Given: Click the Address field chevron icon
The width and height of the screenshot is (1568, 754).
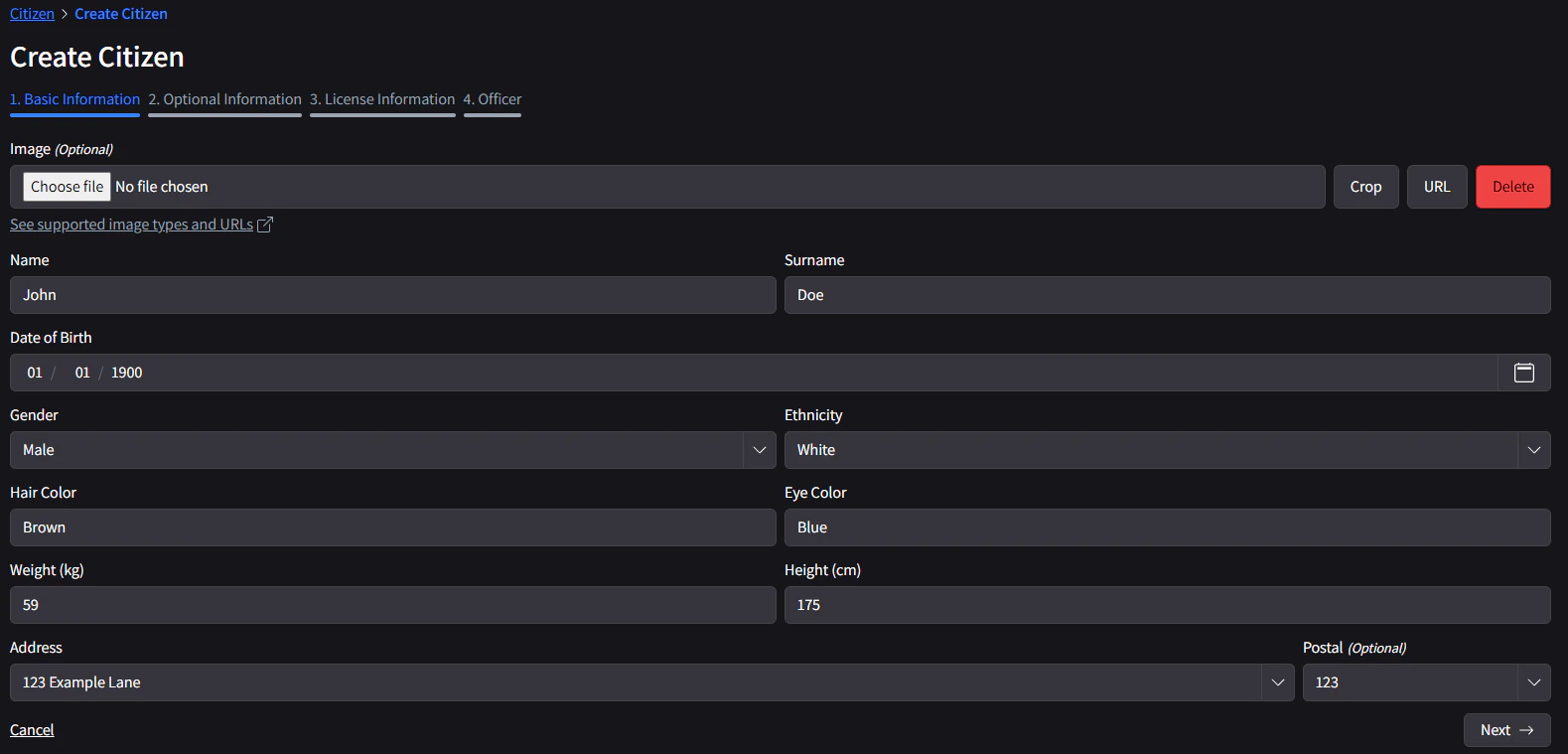Looking at the screenshot, I should 1278,682.
